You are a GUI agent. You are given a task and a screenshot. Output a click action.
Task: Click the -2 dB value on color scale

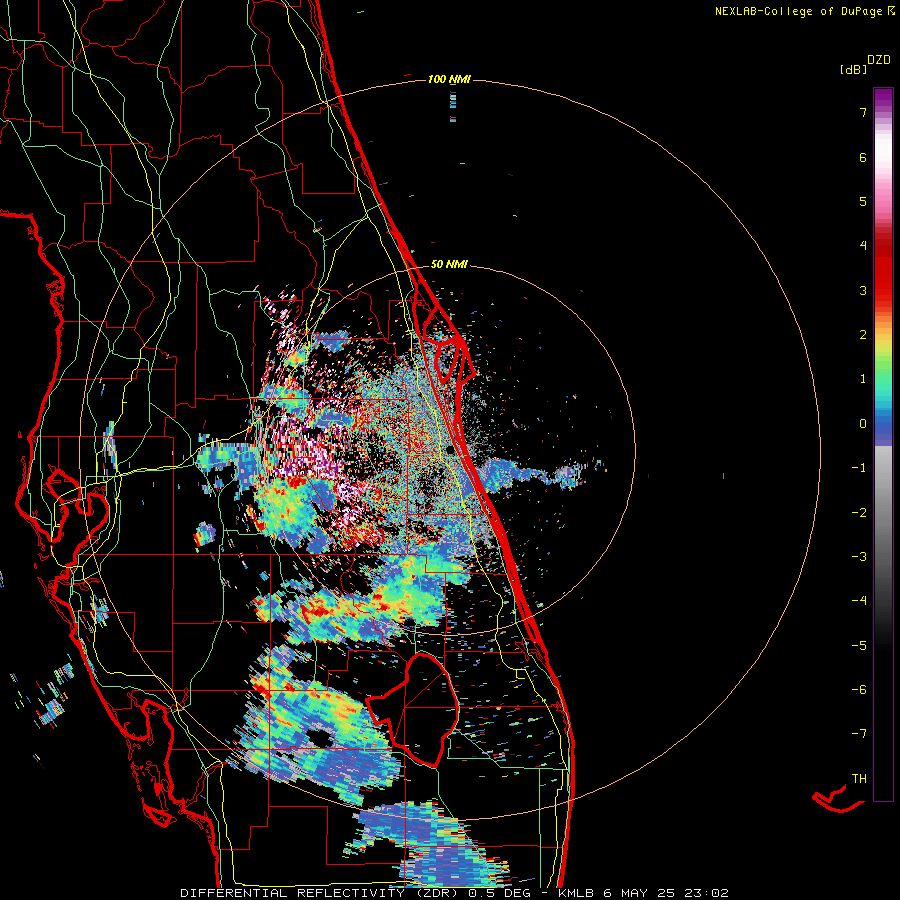click(x=859, y=513)
